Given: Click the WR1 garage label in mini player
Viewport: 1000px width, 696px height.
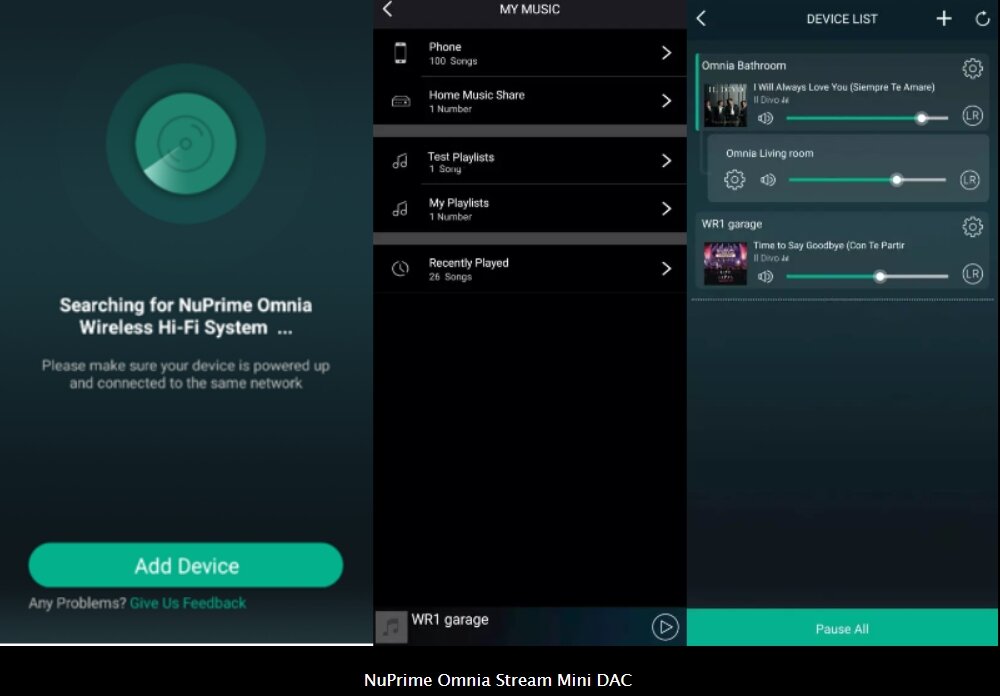Looking at the screenshot, I should (x=450, y=619).
